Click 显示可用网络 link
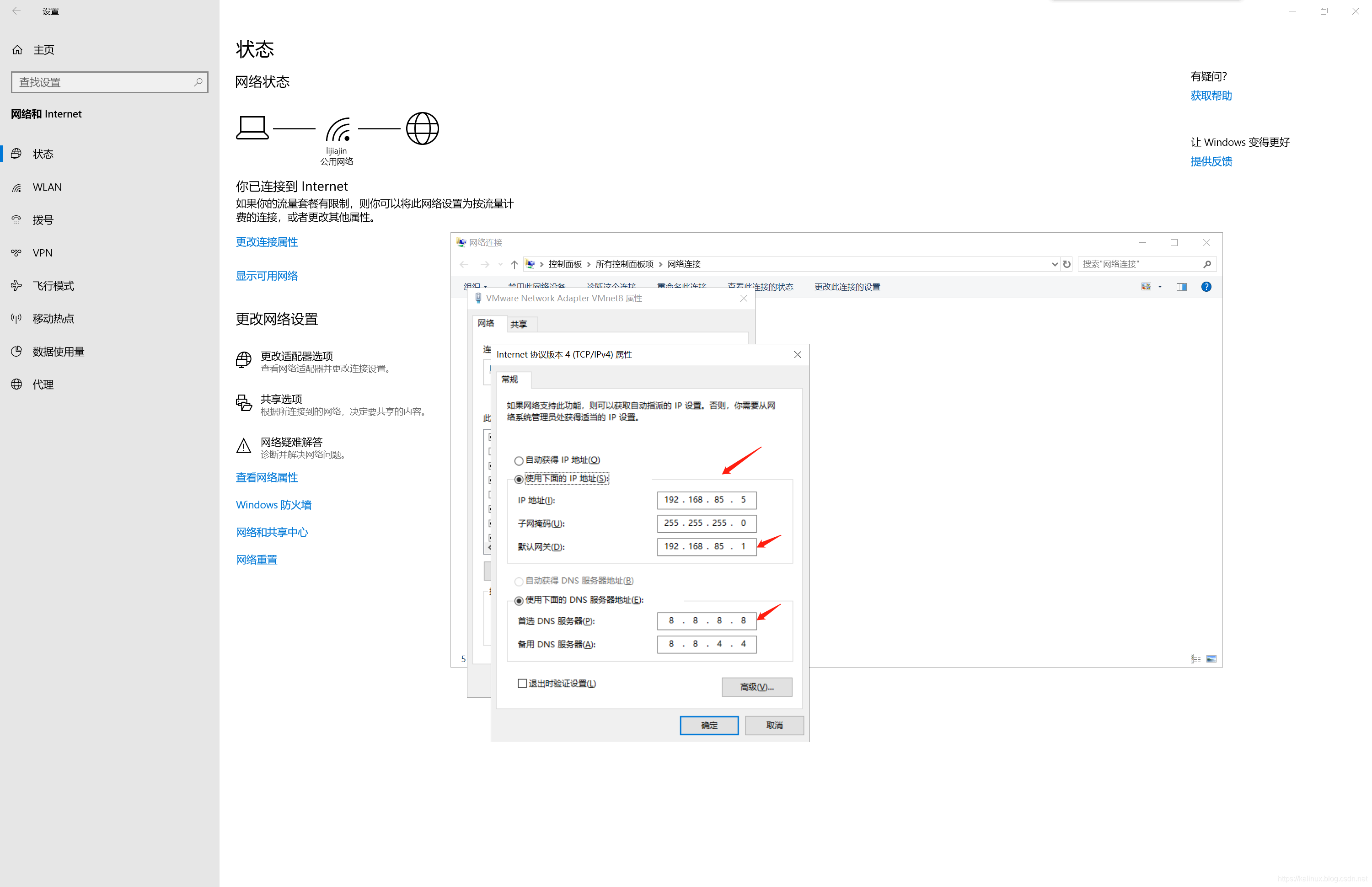 [267, 277]
